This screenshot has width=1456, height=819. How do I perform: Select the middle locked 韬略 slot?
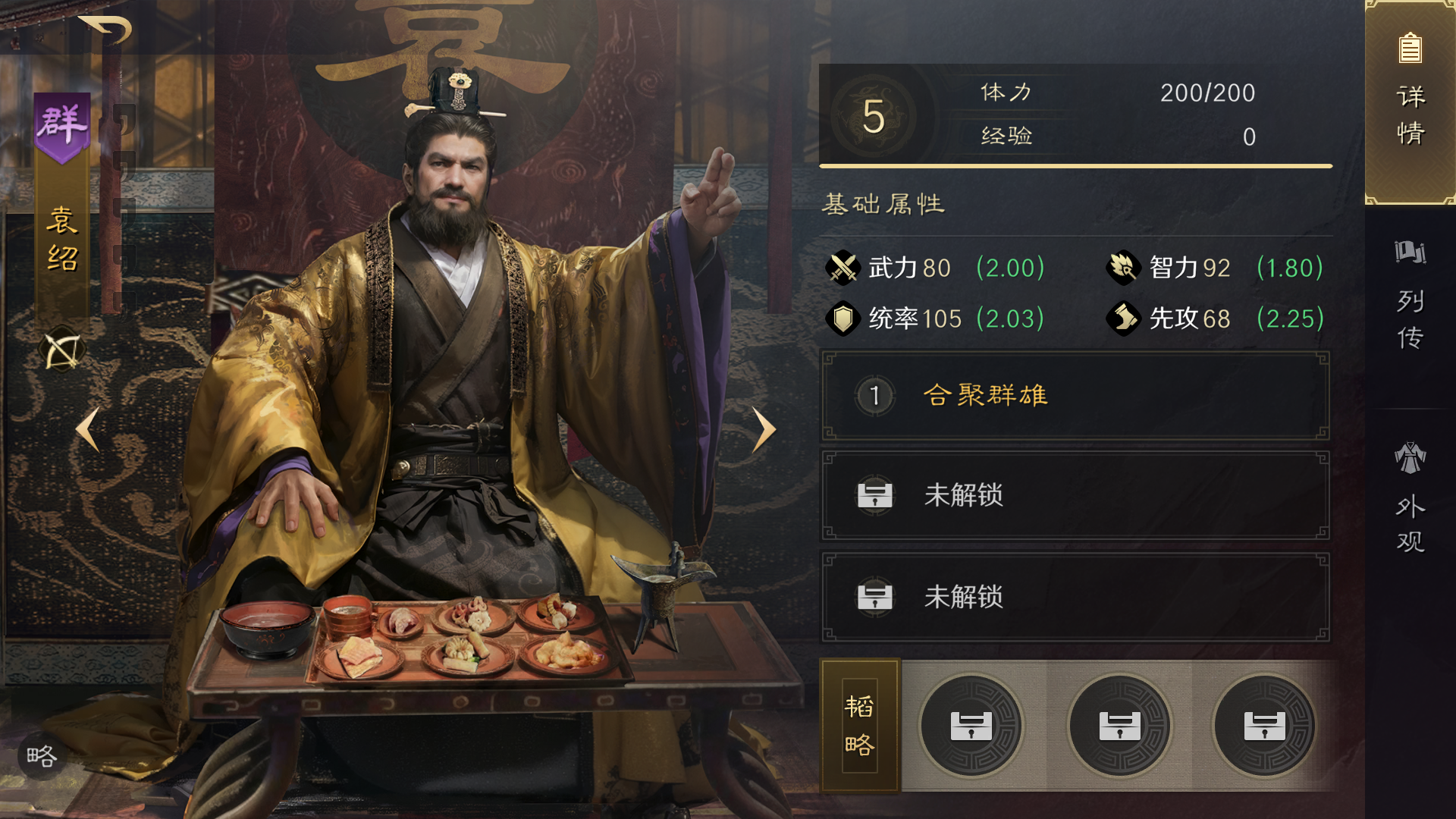tap(1119, 726)
